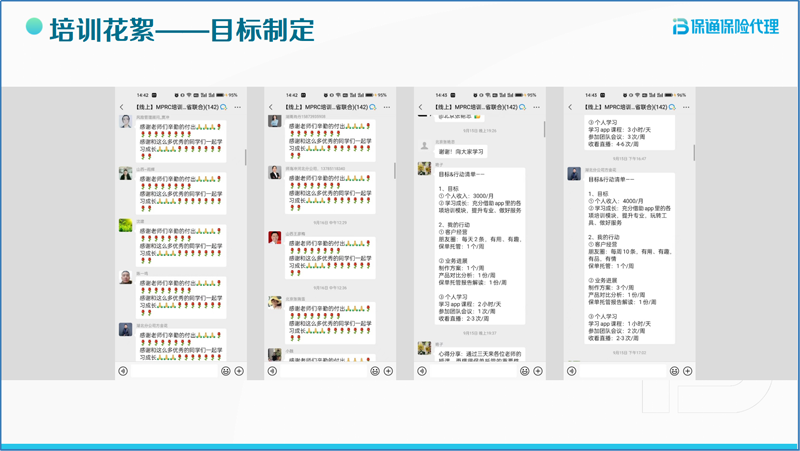Viewport: 800px width, 451px height.
Task: Tap plus attachment icon in second chat
Action: tap(389, 371)
